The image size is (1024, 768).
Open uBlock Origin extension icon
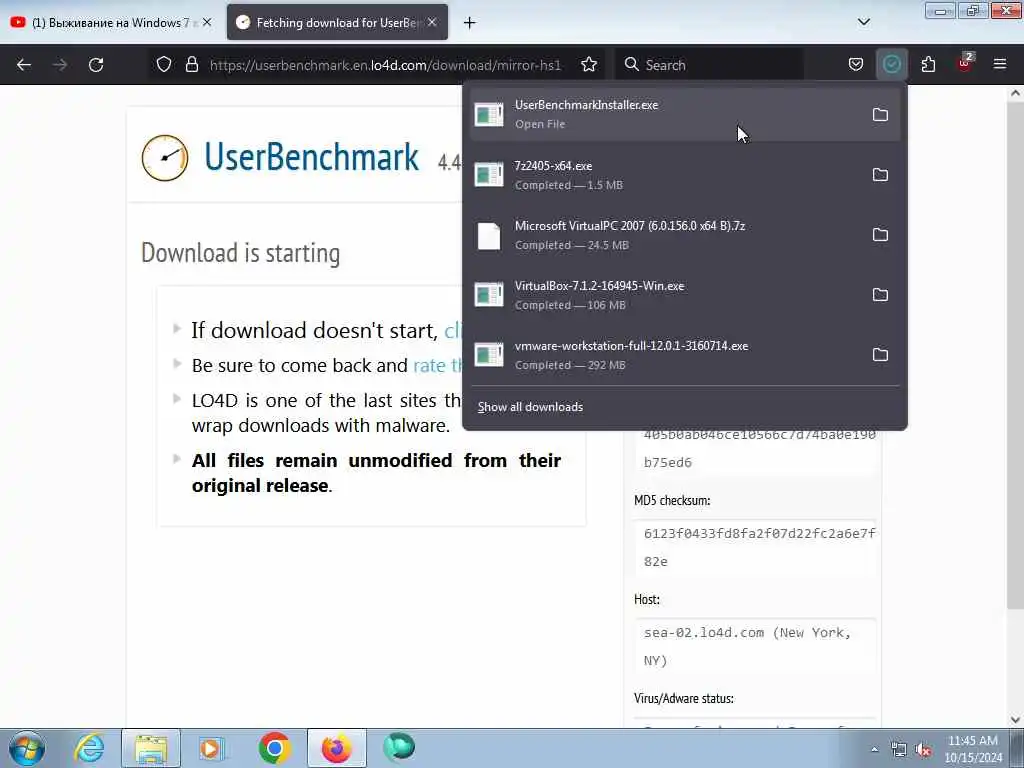[965, 63]
